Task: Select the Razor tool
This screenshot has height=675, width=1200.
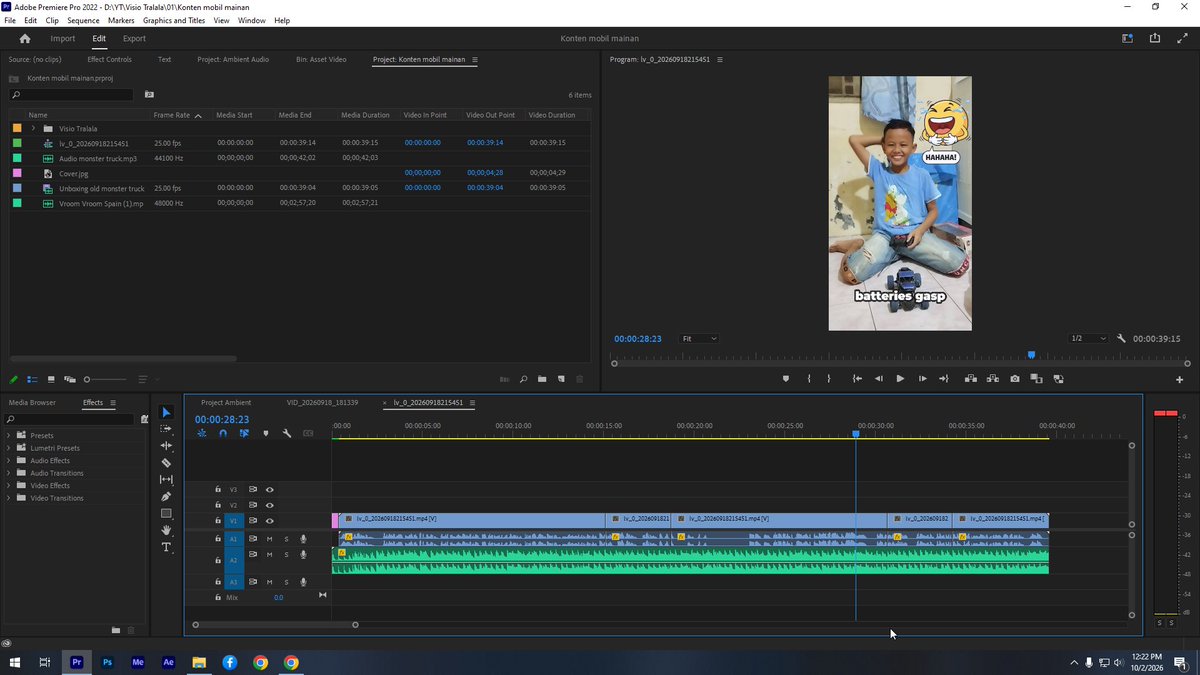Action: [x=166, y=463]
